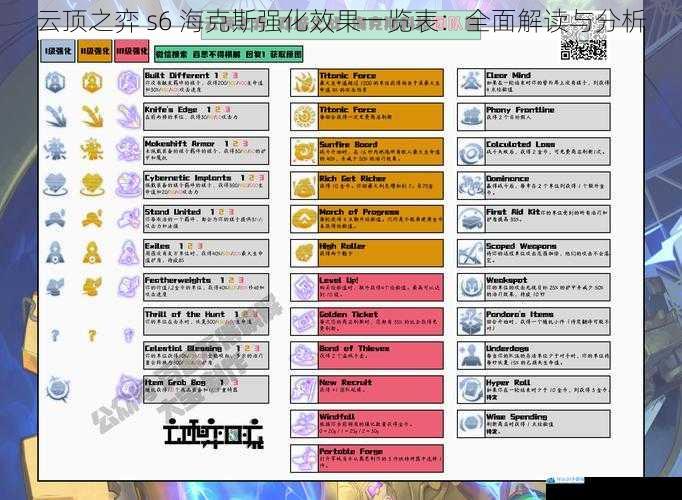Viewport: 682px width, 500px height.
Task: Select the gold Knife's Edge icon
Action: [92, 116]
